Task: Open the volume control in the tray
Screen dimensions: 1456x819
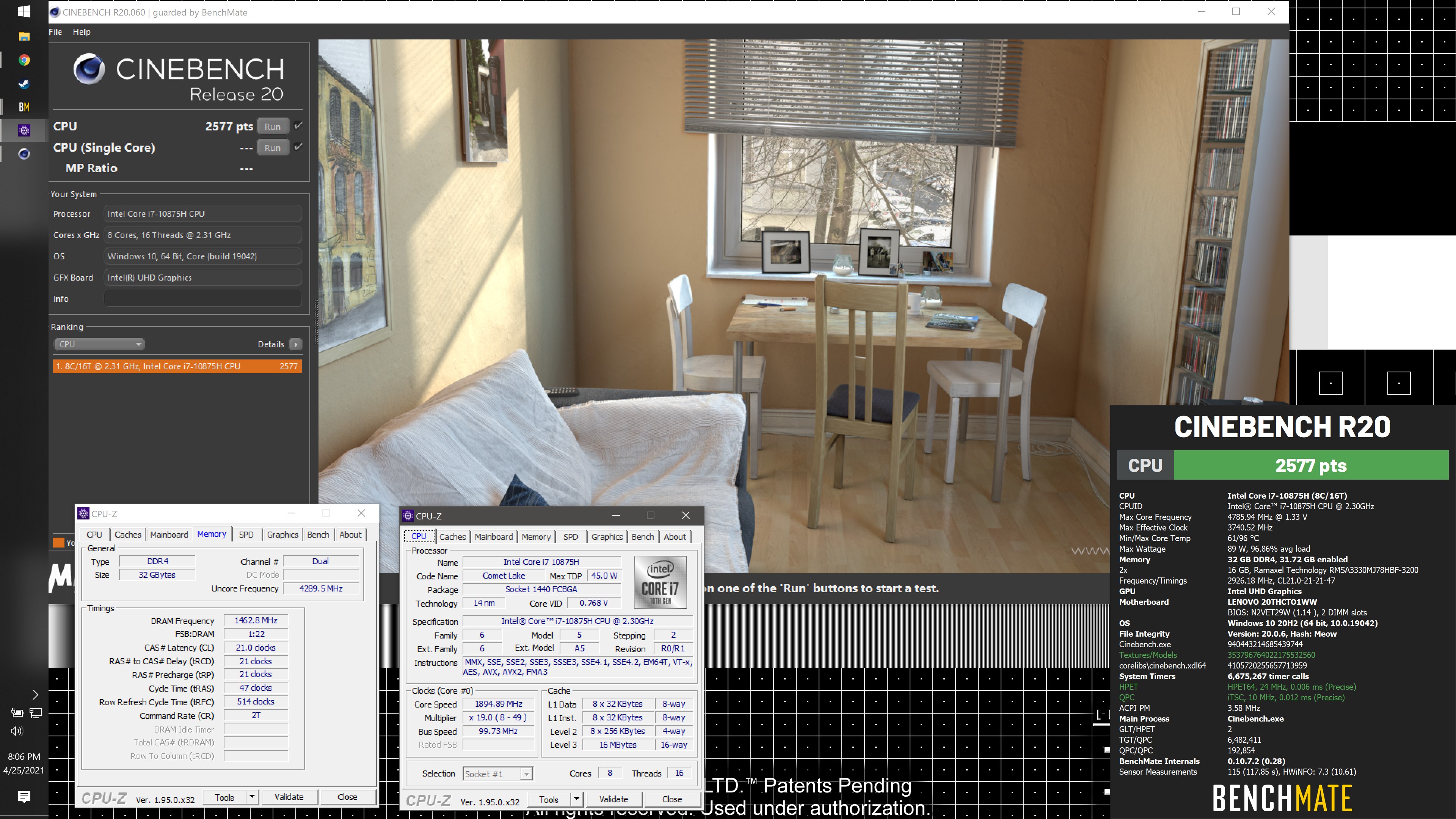Action: click(x=17, y=731)
